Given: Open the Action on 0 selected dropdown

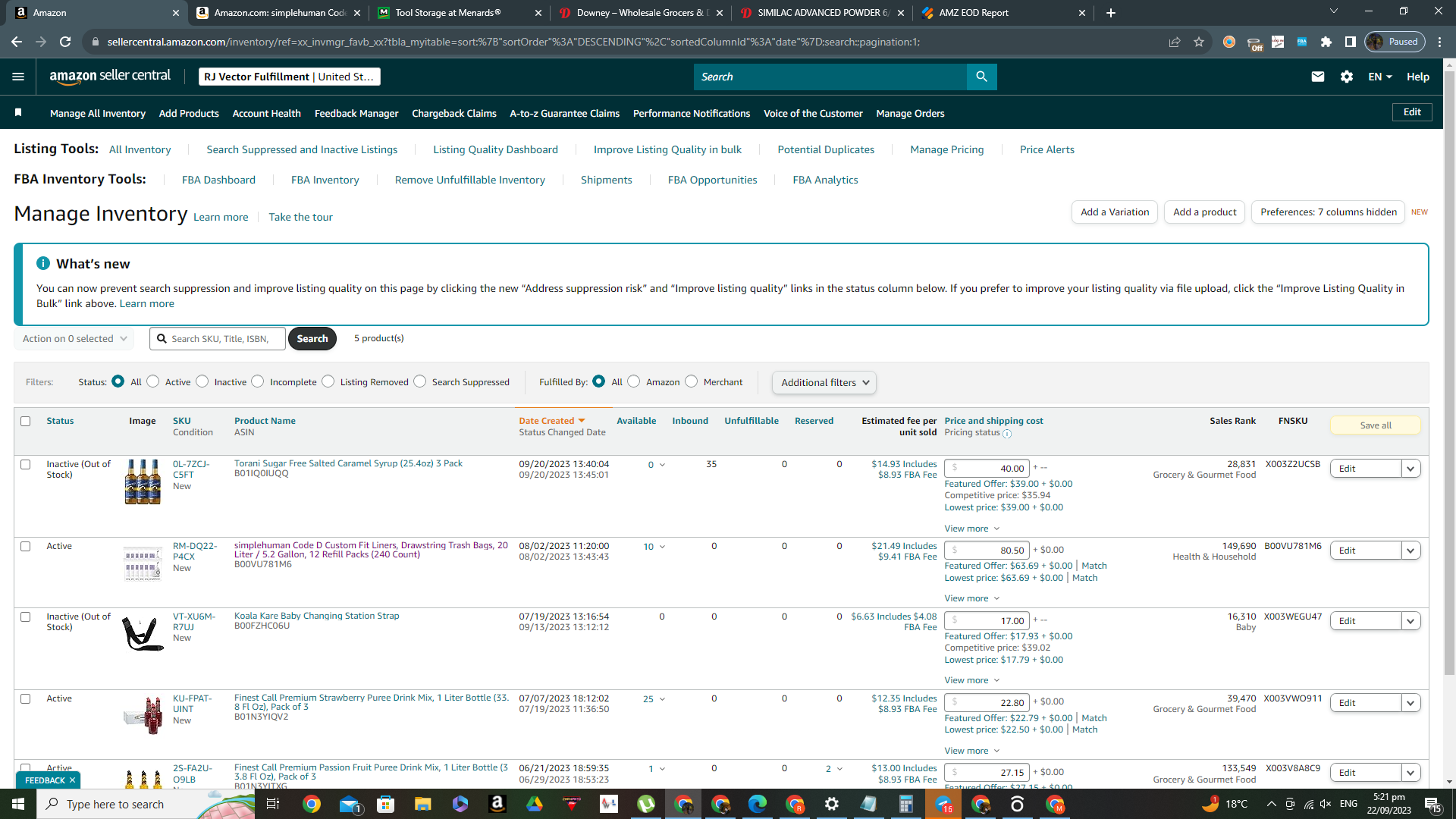Looking at the screenshot, I should coord(74,338).
